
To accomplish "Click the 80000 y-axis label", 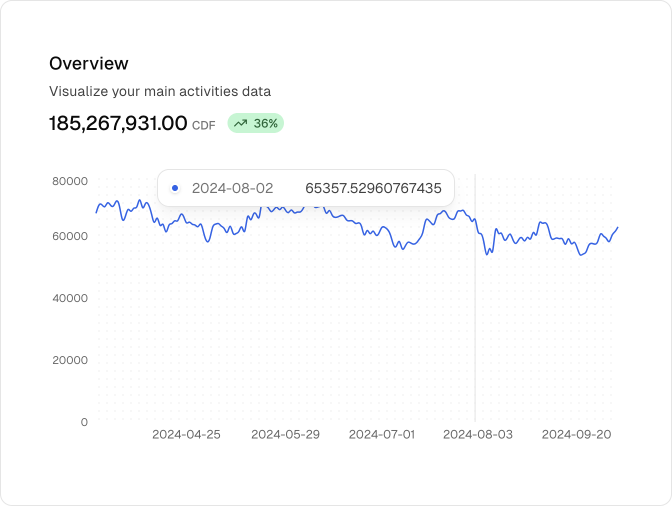I will (x=70, y=181).
